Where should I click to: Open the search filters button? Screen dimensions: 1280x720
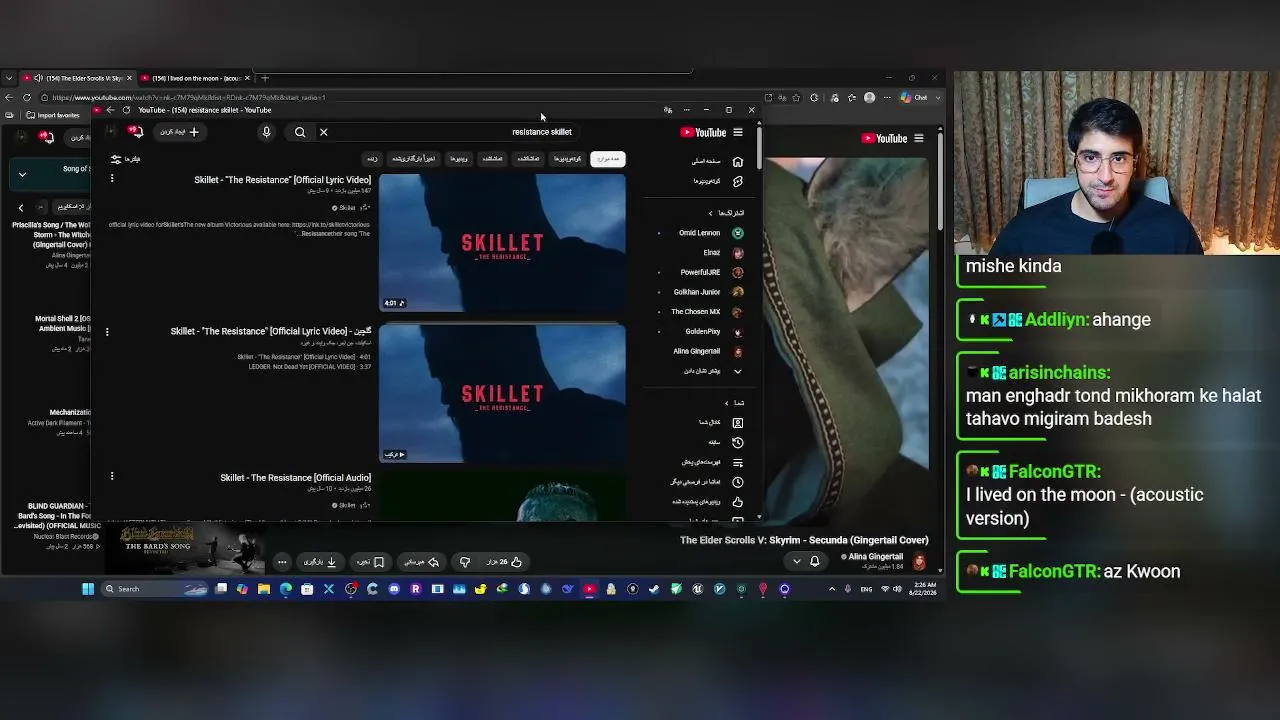pyautogui.click(x=126, y=159)
